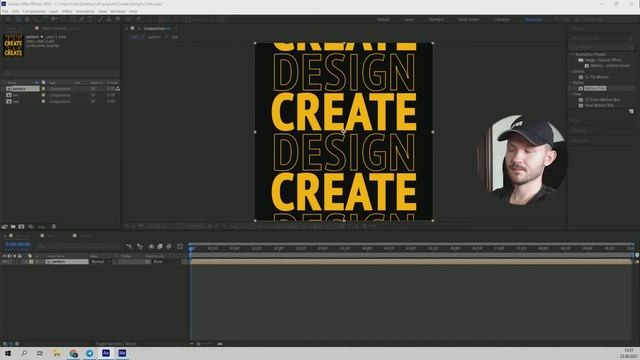Image resolution: width=640 pixels, height=360 pixels.
Task: Toggle Hide Shy Layers switch in timeline
Action: [x=151, y=246]
